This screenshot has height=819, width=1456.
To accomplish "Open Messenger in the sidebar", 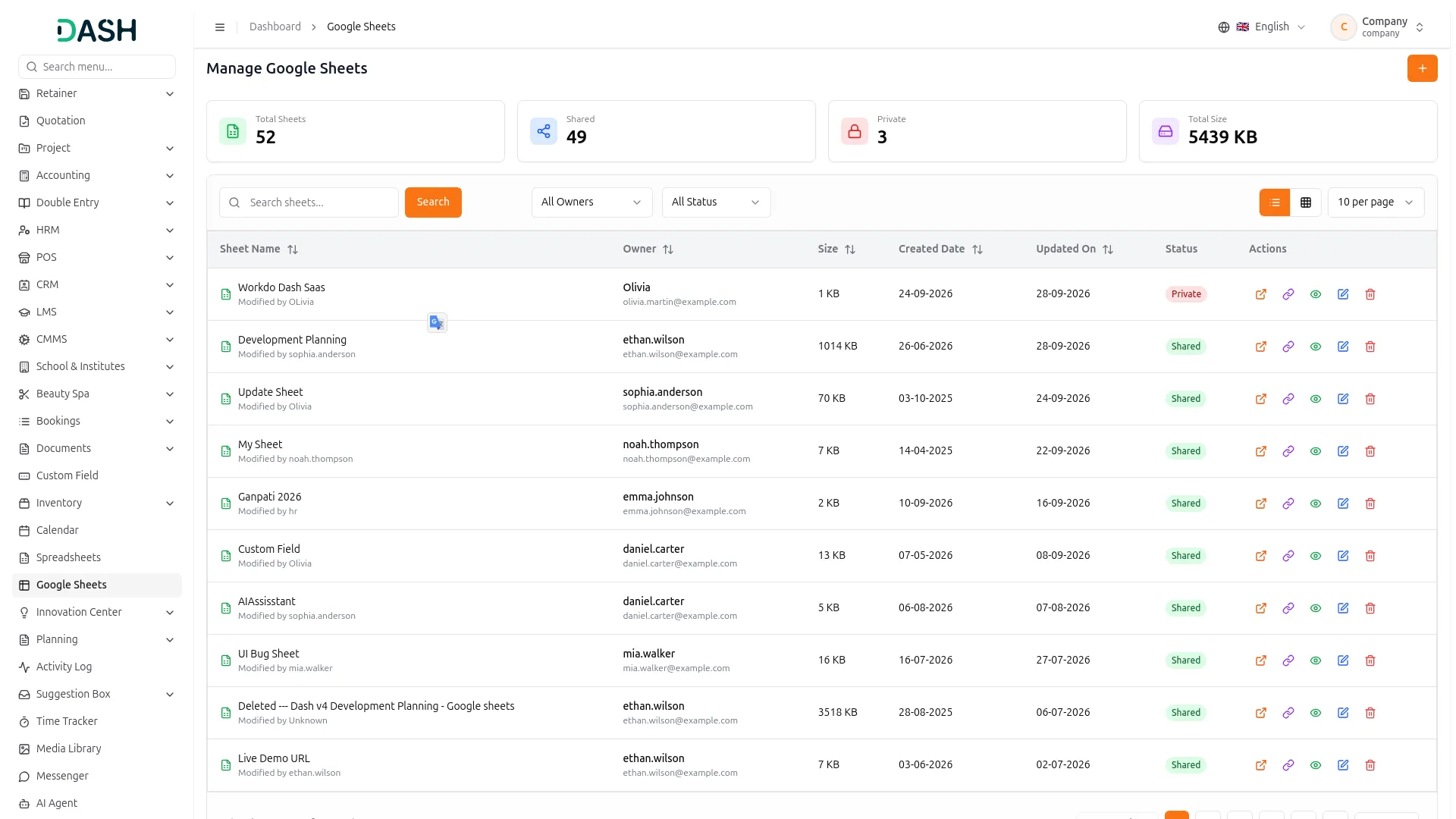I will [97, 777].
